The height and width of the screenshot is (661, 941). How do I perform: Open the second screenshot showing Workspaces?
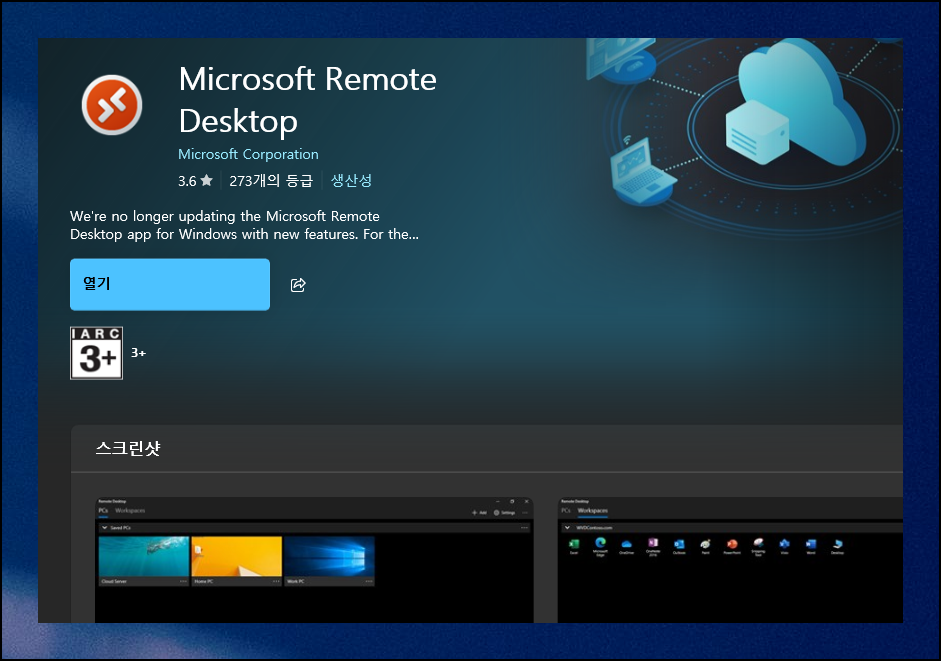point(730,560)
